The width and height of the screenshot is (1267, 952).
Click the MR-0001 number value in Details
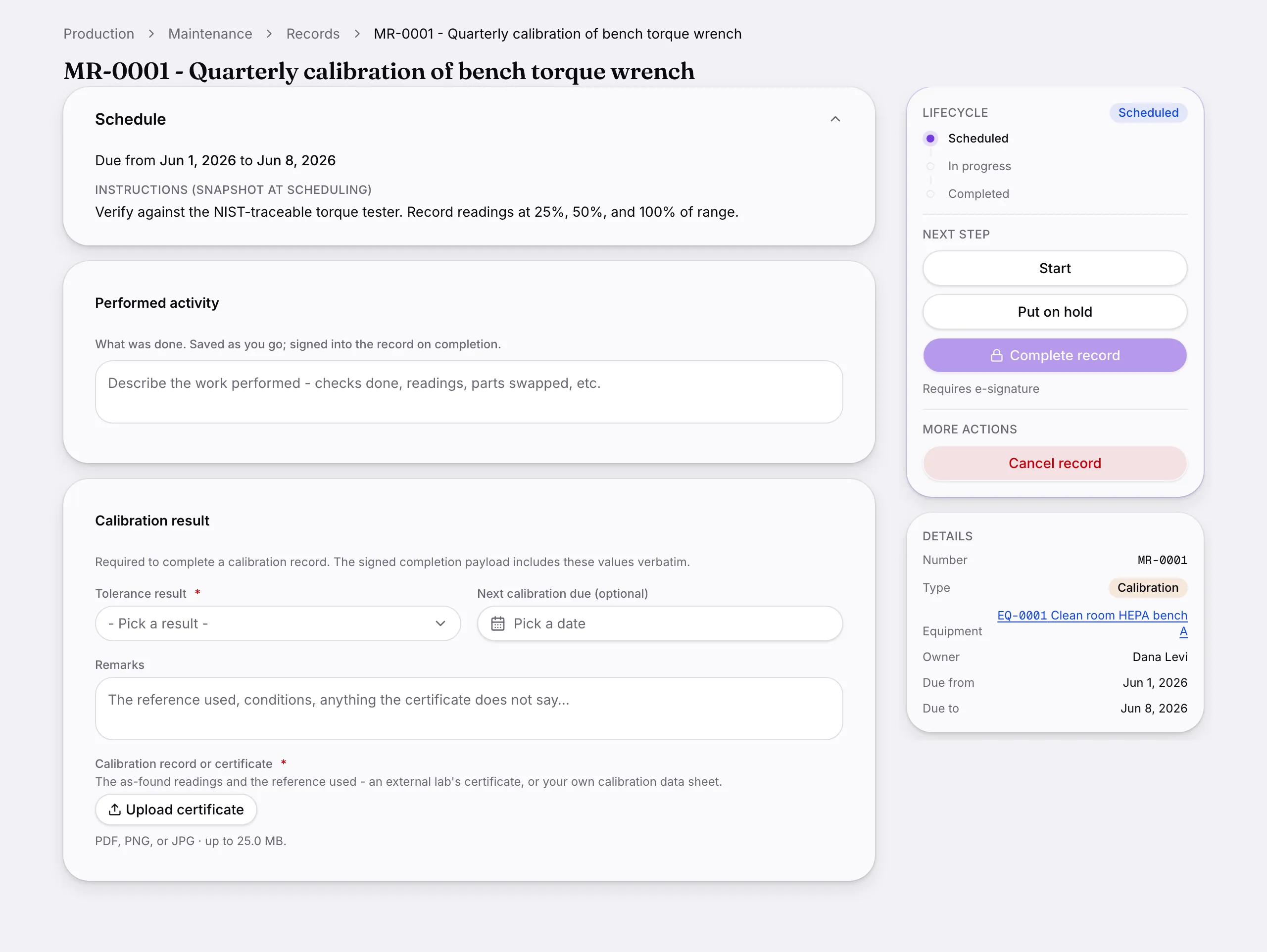(x=1162, y=560)
